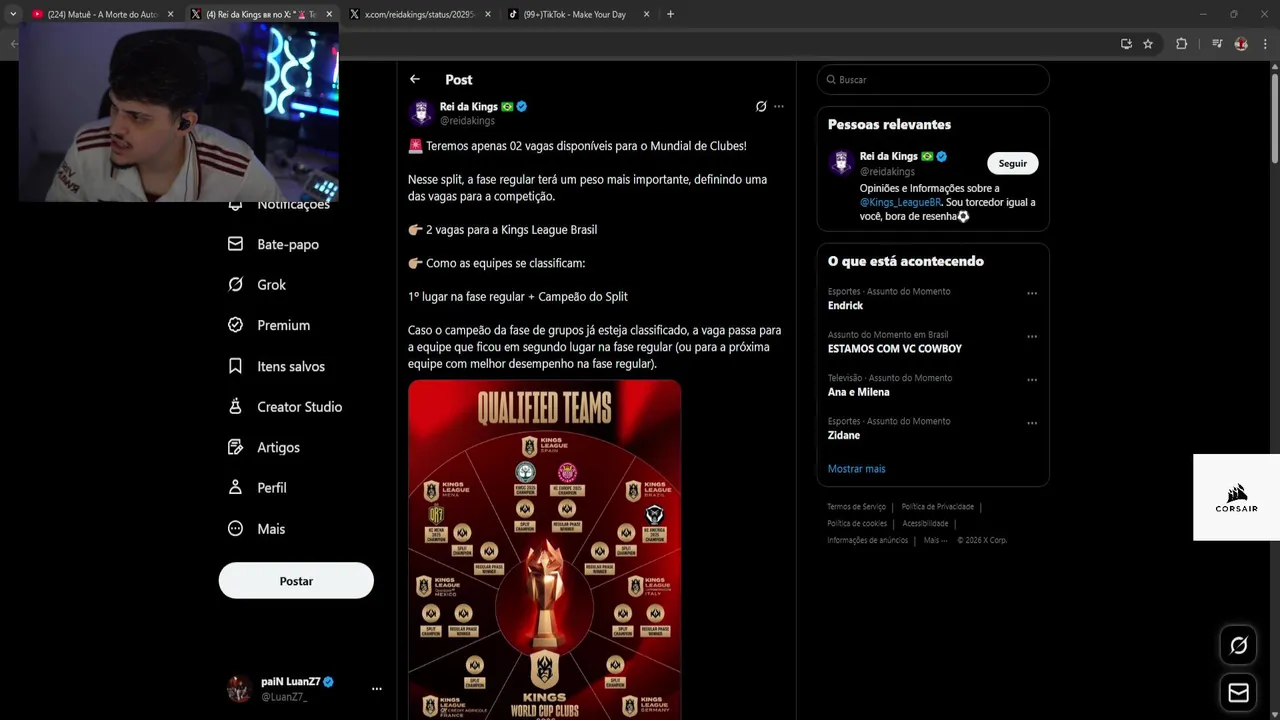Open Política de Privacidade footer link
1280x720 pixels.
pyautogui.click(x=937, y=507)
